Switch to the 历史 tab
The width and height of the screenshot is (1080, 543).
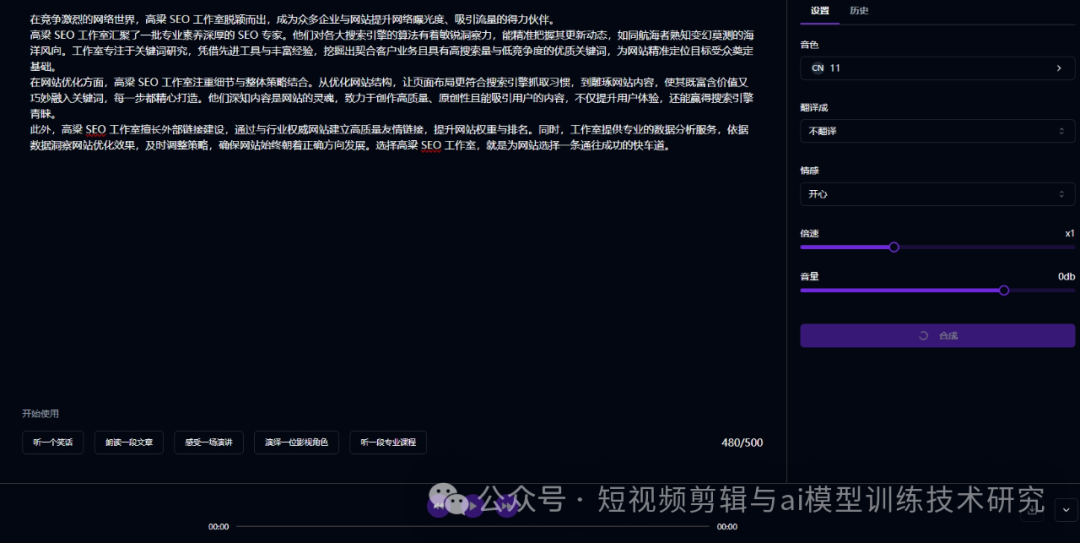coord(858,10)
